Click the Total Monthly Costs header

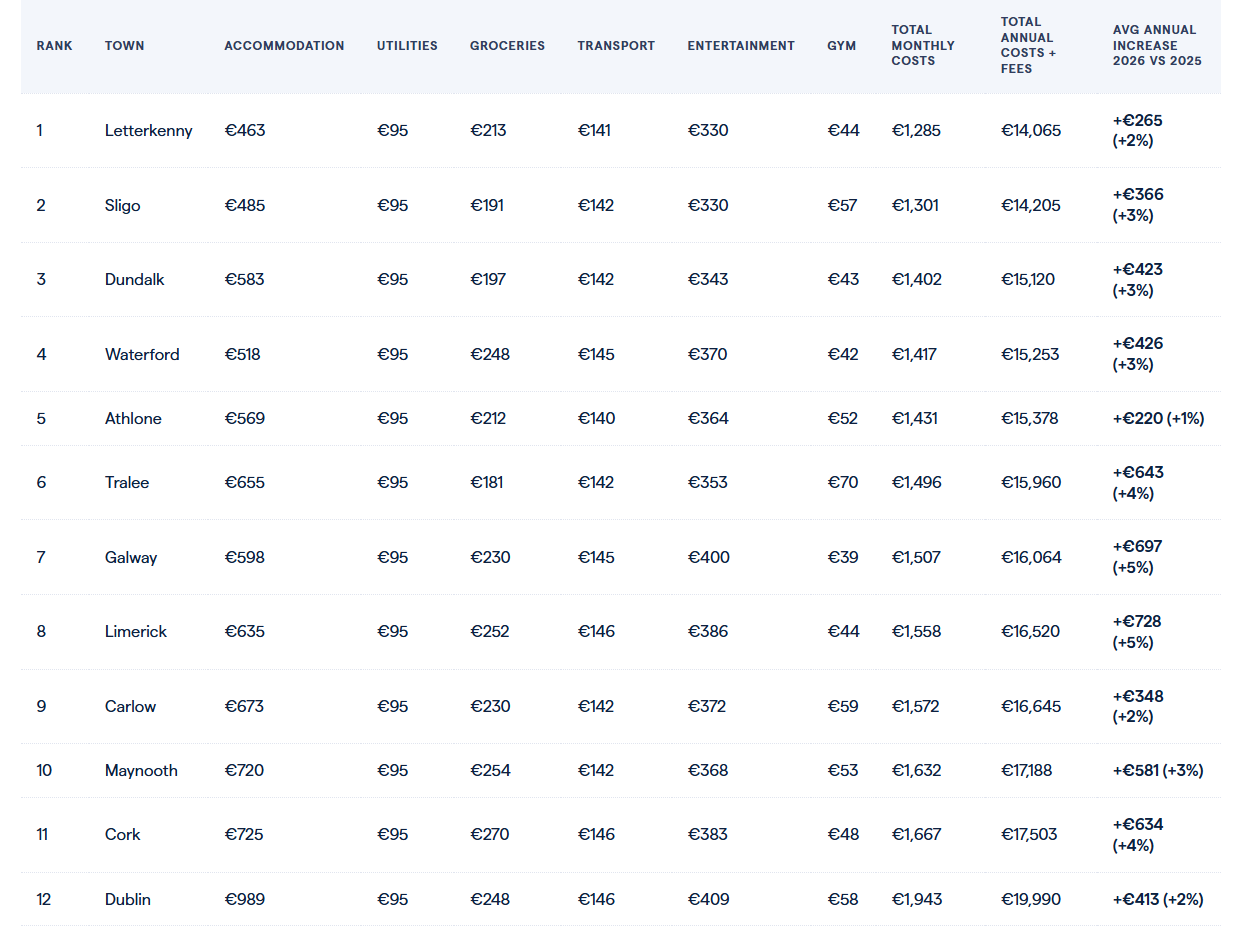point(923,45)
